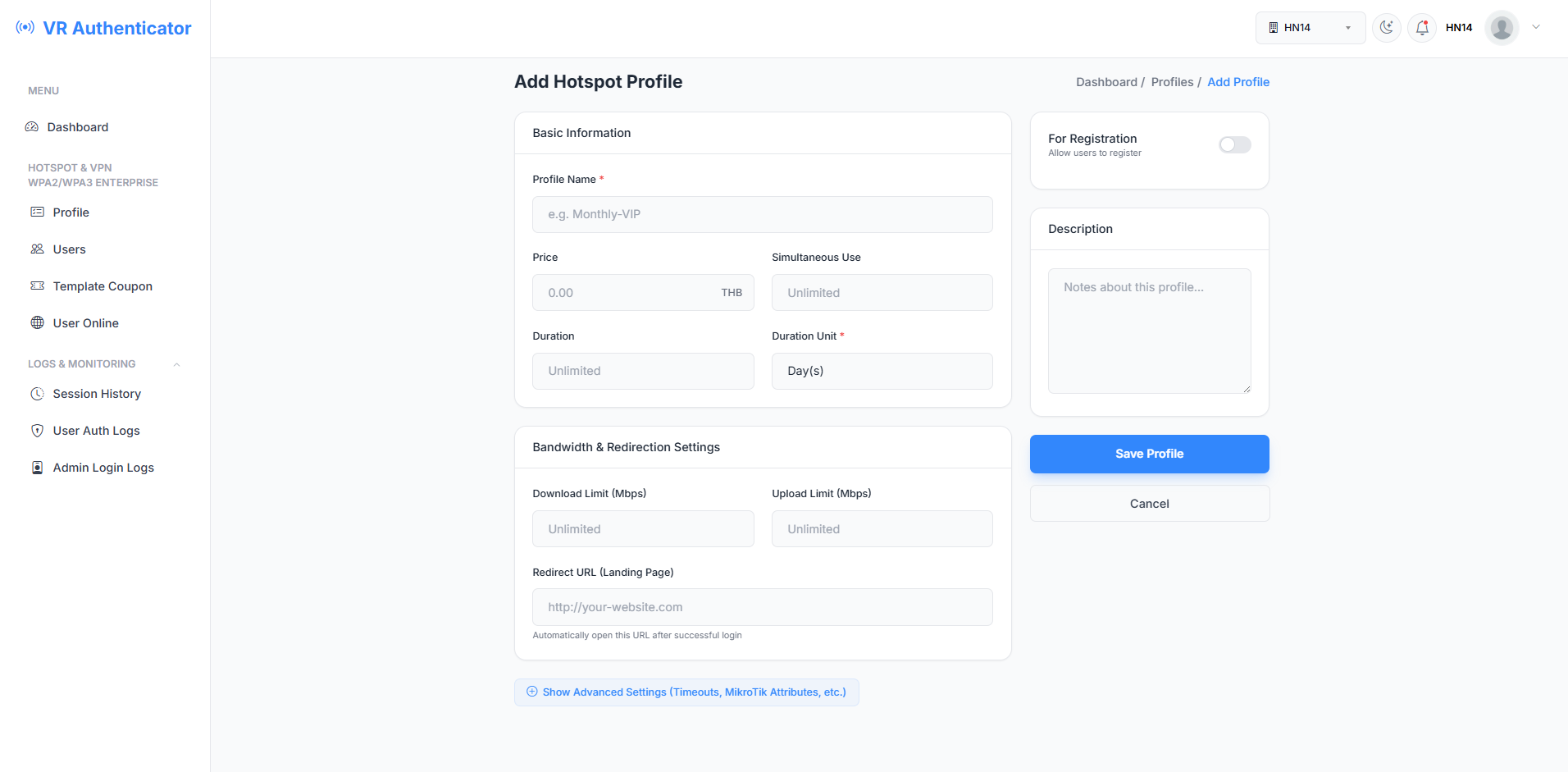Open Admin Login Logs menu item
The image size is (1568, 772).
103,468
